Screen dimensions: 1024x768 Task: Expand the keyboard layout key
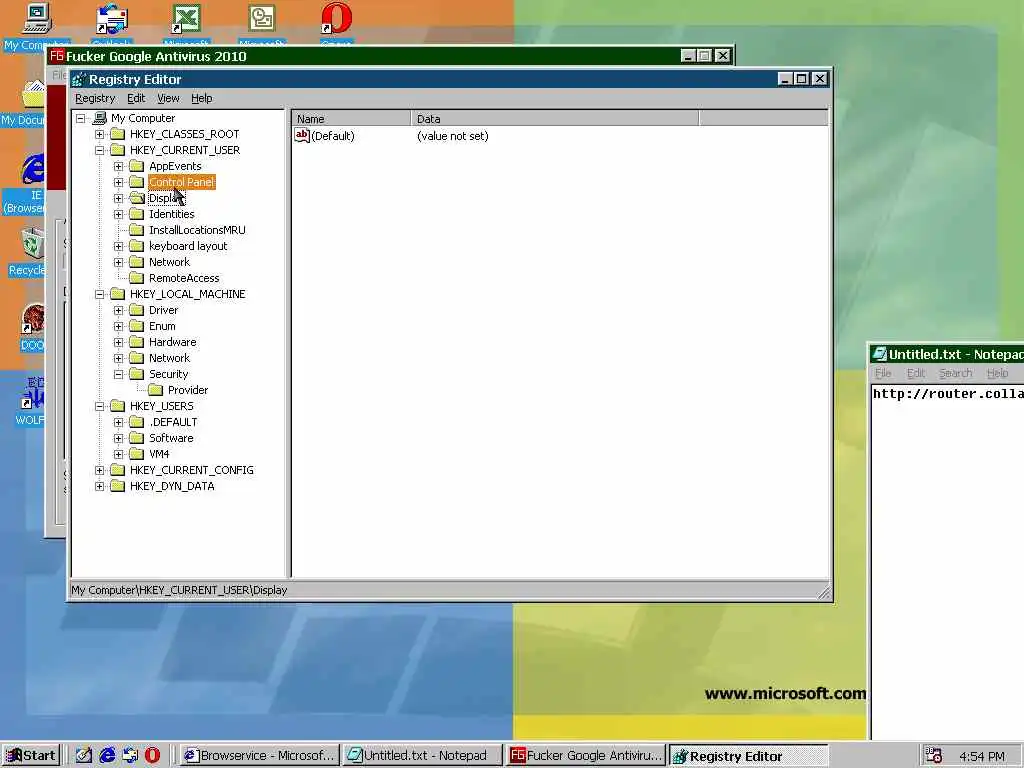pyautogui.click(x=118, y=246)
